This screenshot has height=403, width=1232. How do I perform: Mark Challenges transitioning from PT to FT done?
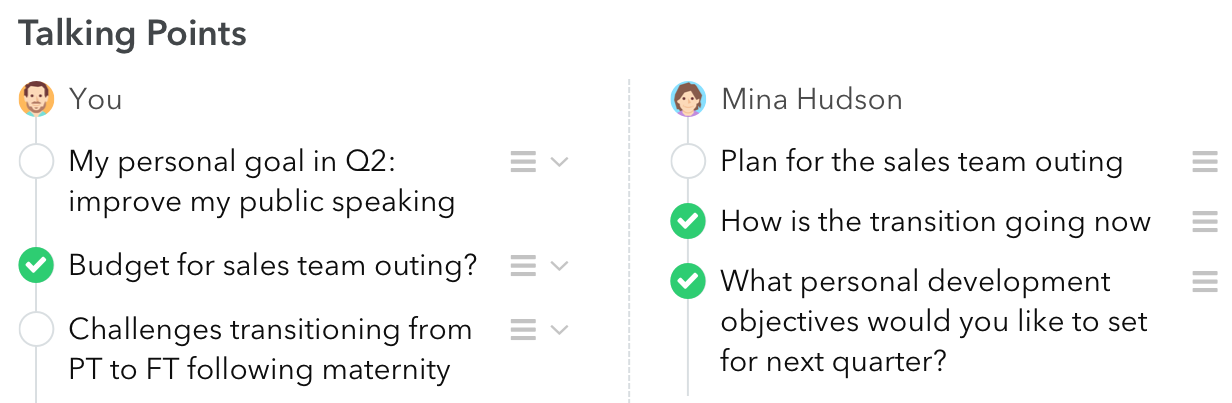point(36,329)
